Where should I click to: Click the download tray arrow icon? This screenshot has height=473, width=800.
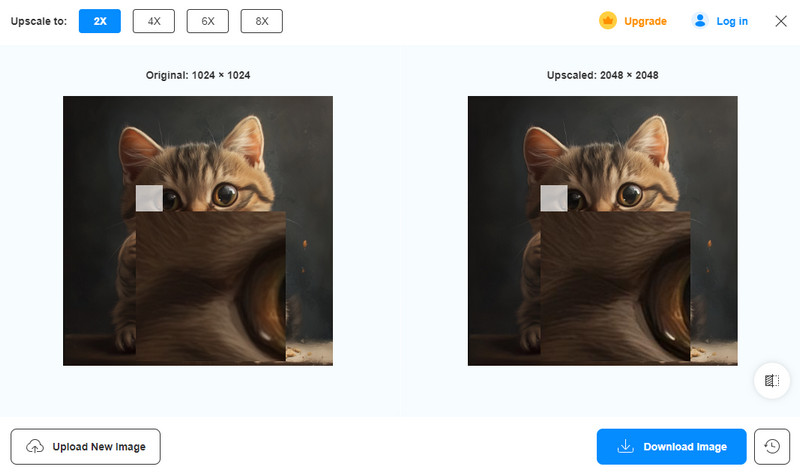click(626, 447)
